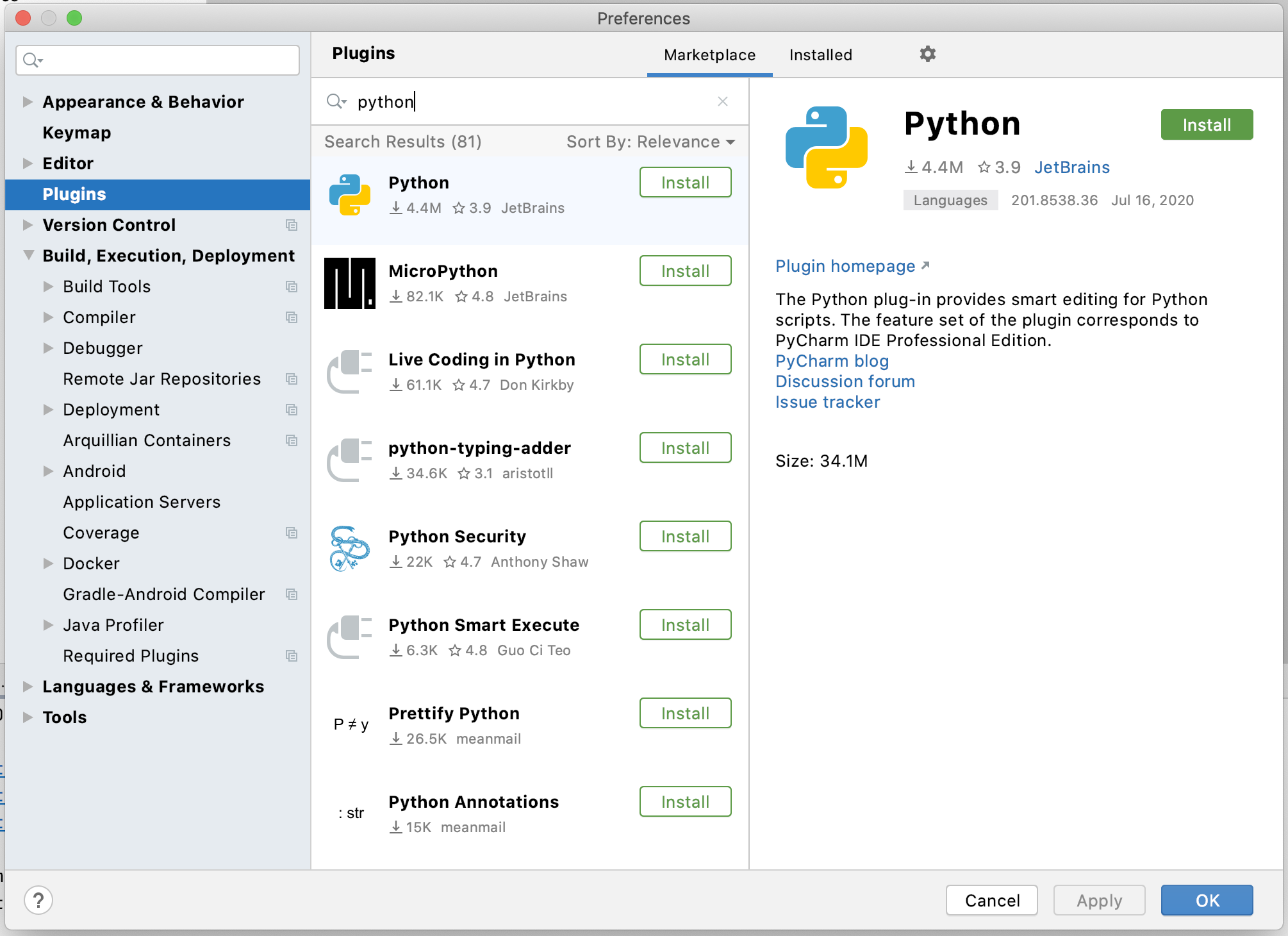Select the MicroPython plugin icon
Screen dimensions: 1288x936
350,283
